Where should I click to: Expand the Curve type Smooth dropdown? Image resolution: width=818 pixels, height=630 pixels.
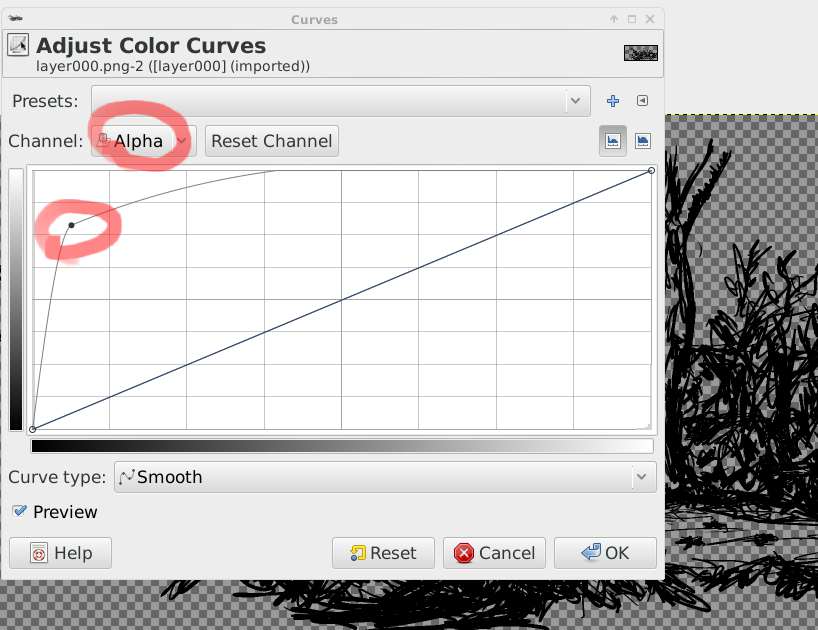click(385, 477)
